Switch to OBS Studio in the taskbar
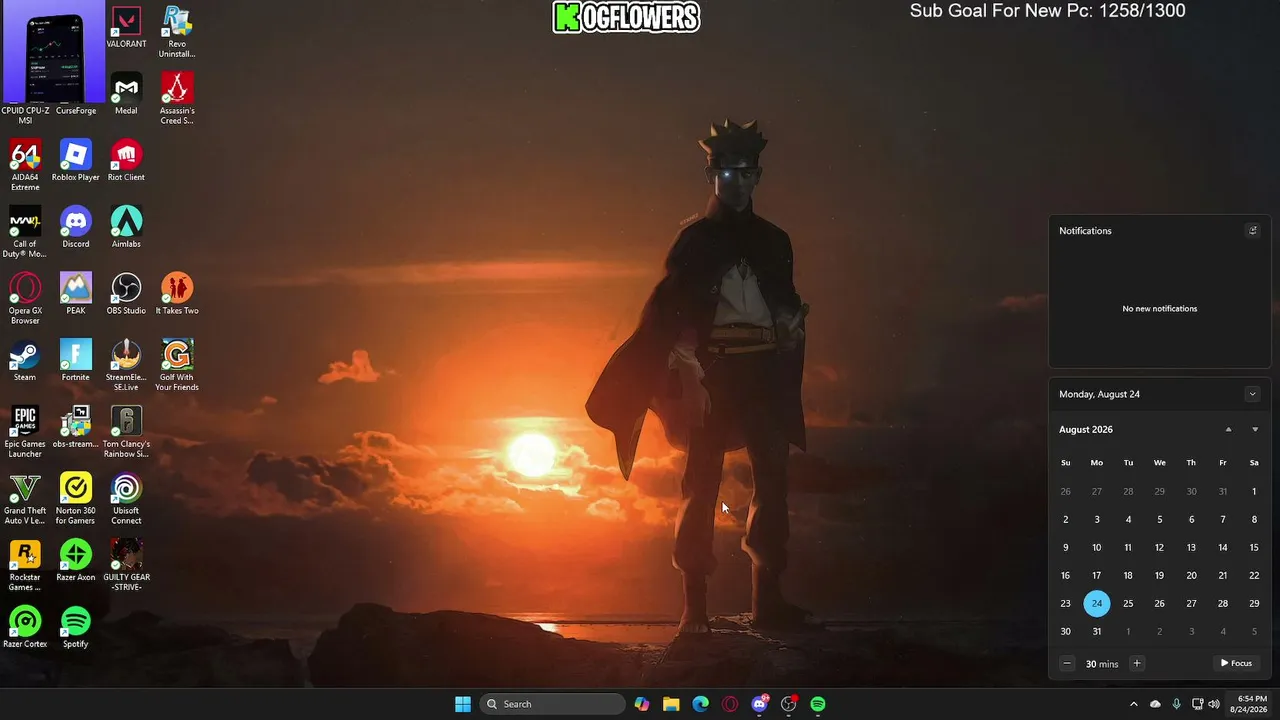The width and height of the screenshot is (1280, 720). click(789, 704)
